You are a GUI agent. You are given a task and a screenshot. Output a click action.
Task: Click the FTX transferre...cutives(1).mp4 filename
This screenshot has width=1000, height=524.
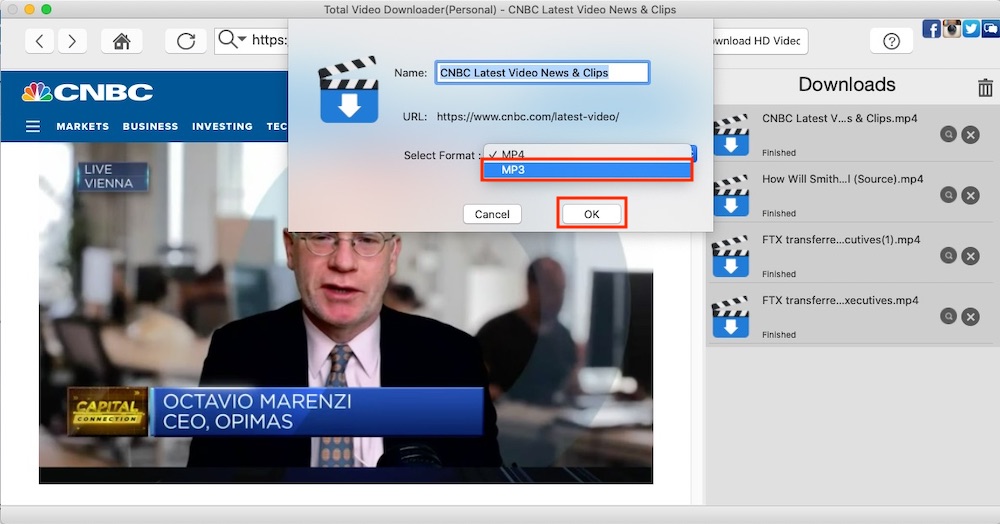841,240
